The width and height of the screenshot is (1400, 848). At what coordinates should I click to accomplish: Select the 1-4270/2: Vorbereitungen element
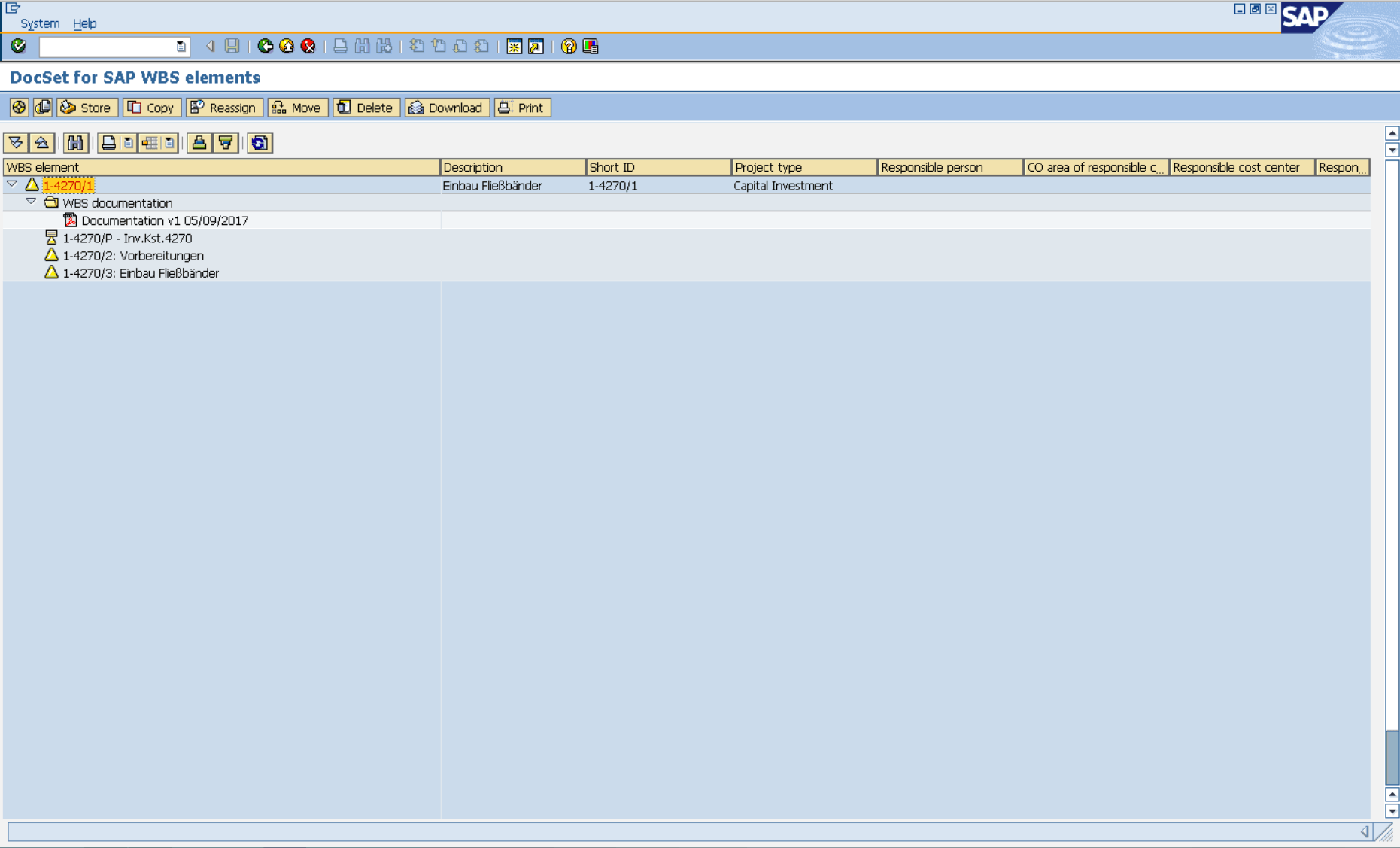coord(132,256)
